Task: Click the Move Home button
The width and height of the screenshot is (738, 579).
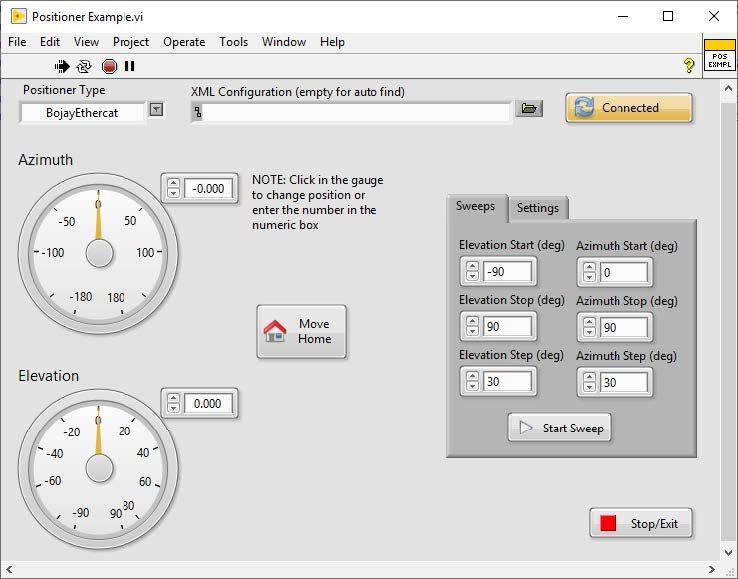Action: [x=302, y=332]
